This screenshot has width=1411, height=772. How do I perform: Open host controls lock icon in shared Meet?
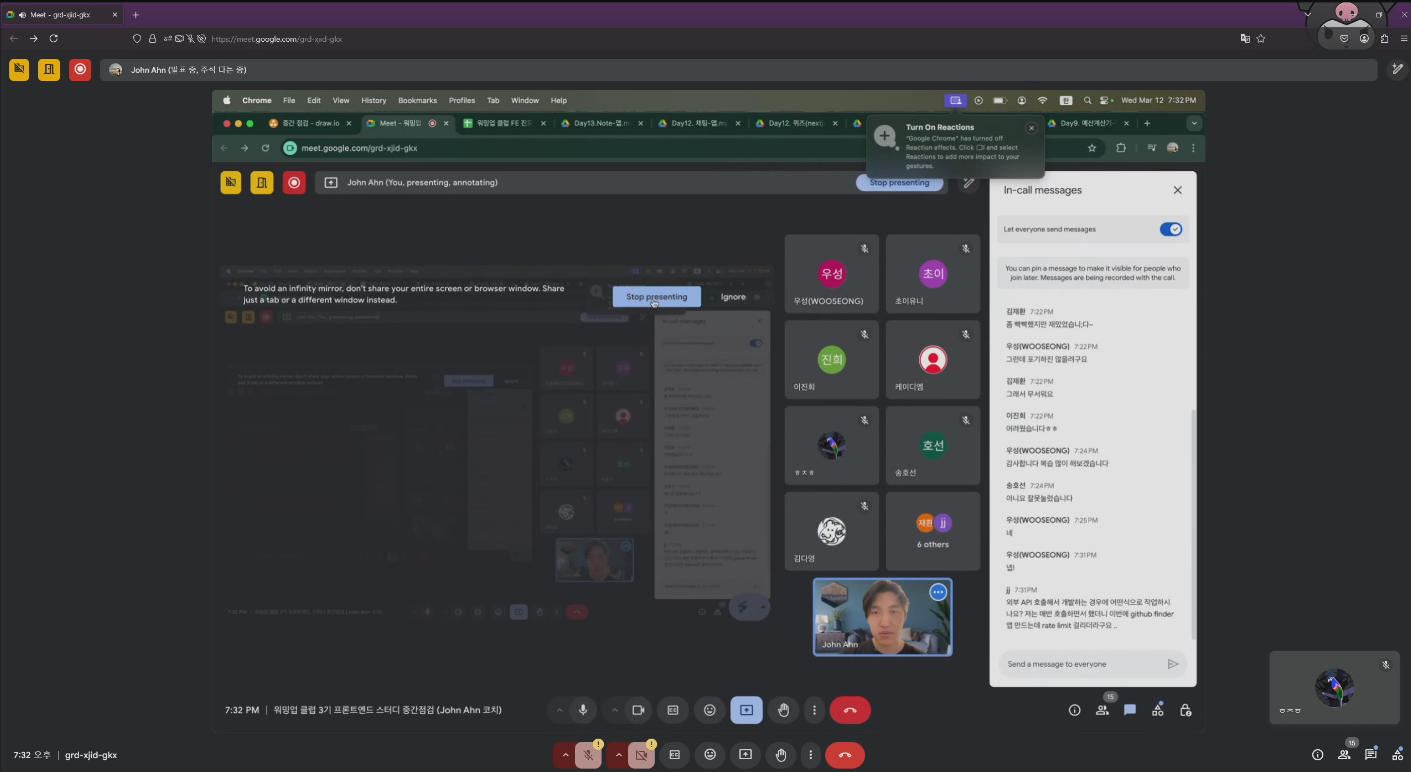1185,710
